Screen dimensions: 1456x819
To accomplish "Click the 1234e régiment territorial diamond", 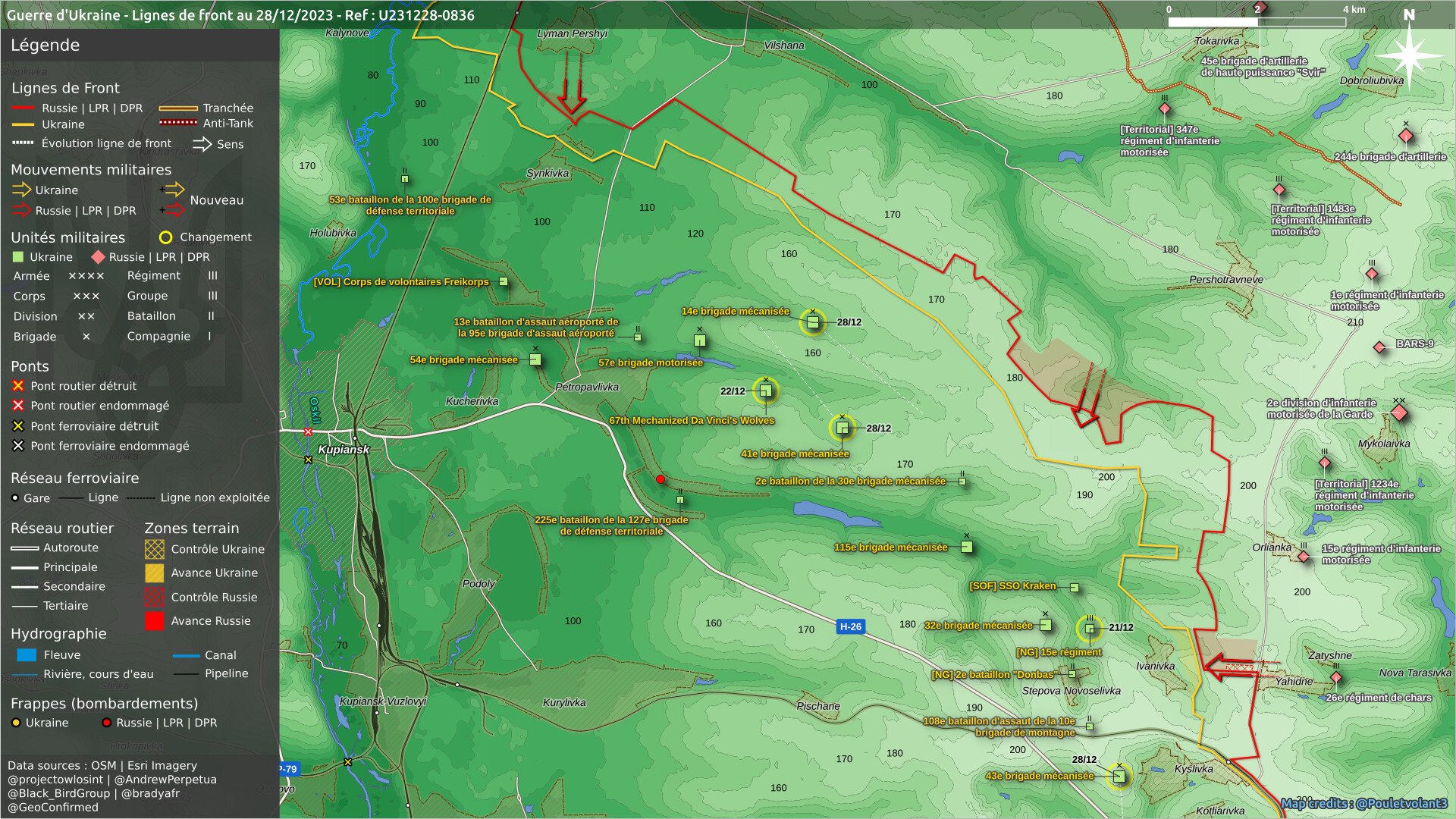I will pos(1324,463).
